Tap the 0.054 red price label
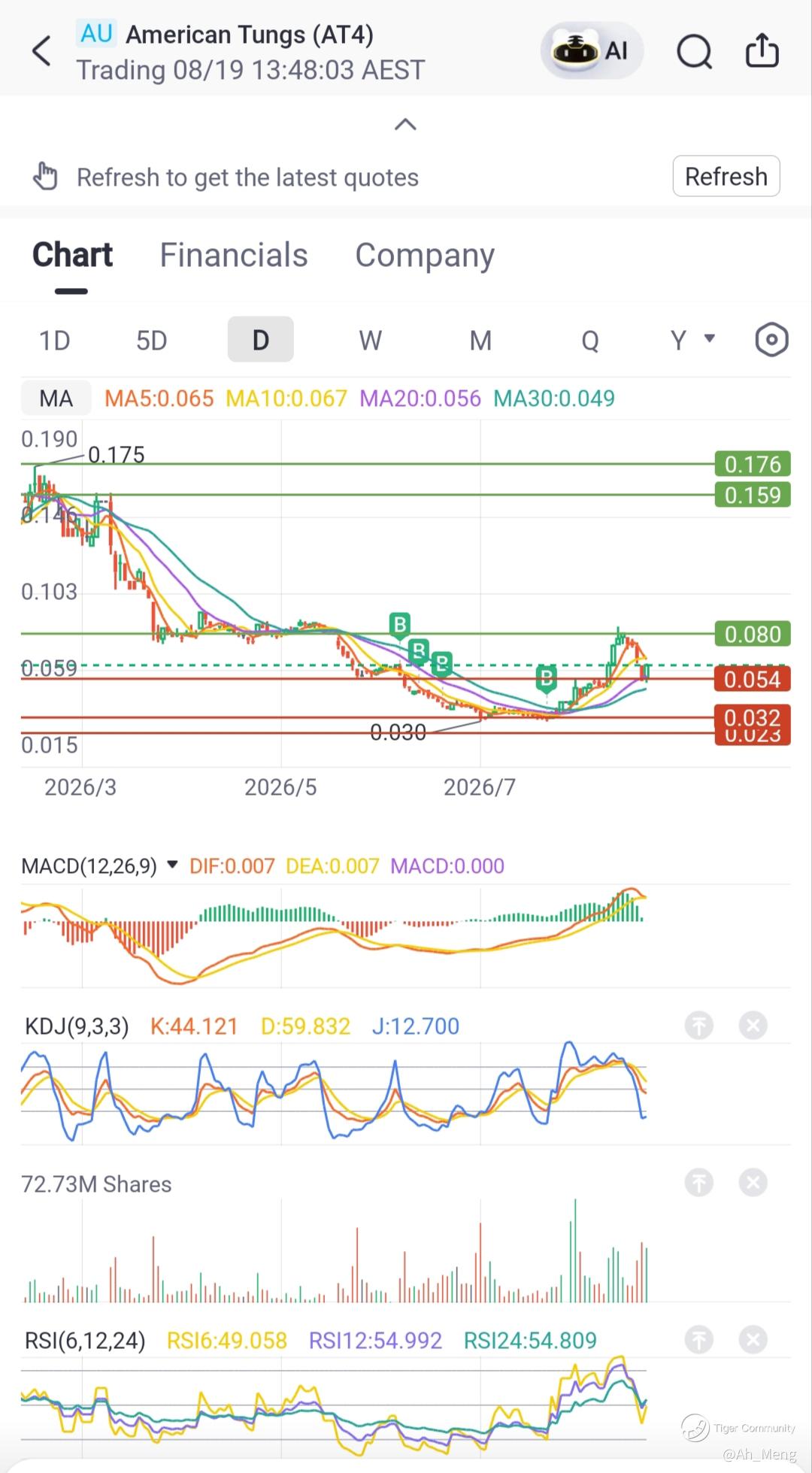Viewport: 812px width, 1473px height. point(753,679)
